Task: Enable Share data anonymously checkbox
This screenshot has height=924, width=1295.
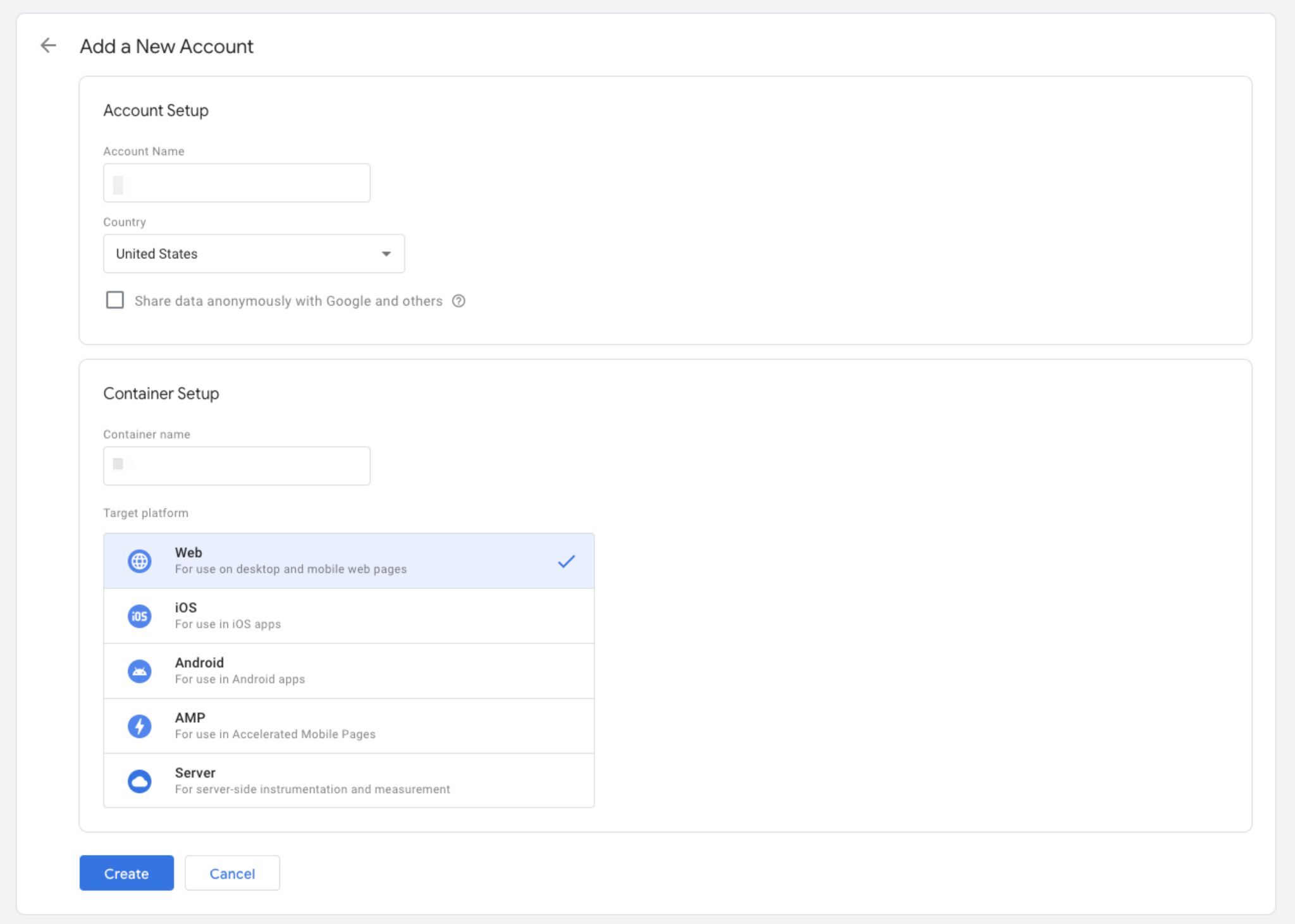Action: [115, 300]
